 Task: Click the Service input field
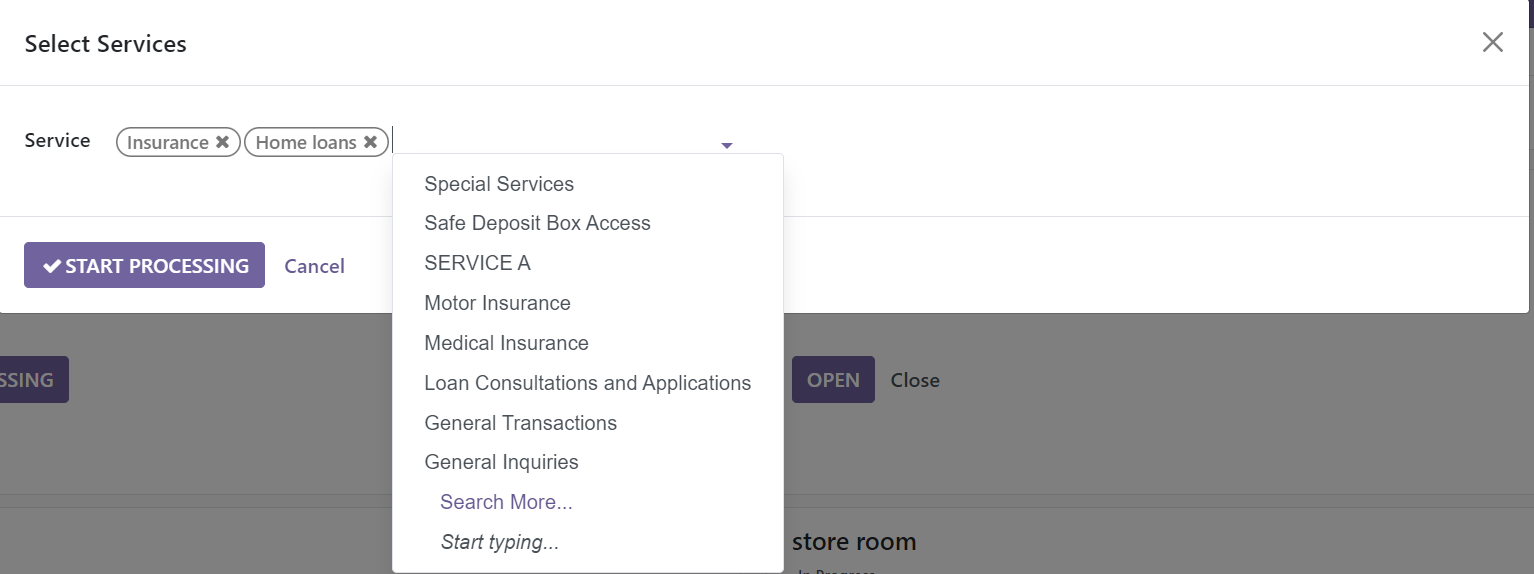pyautogui.click(x=550, y=142)
